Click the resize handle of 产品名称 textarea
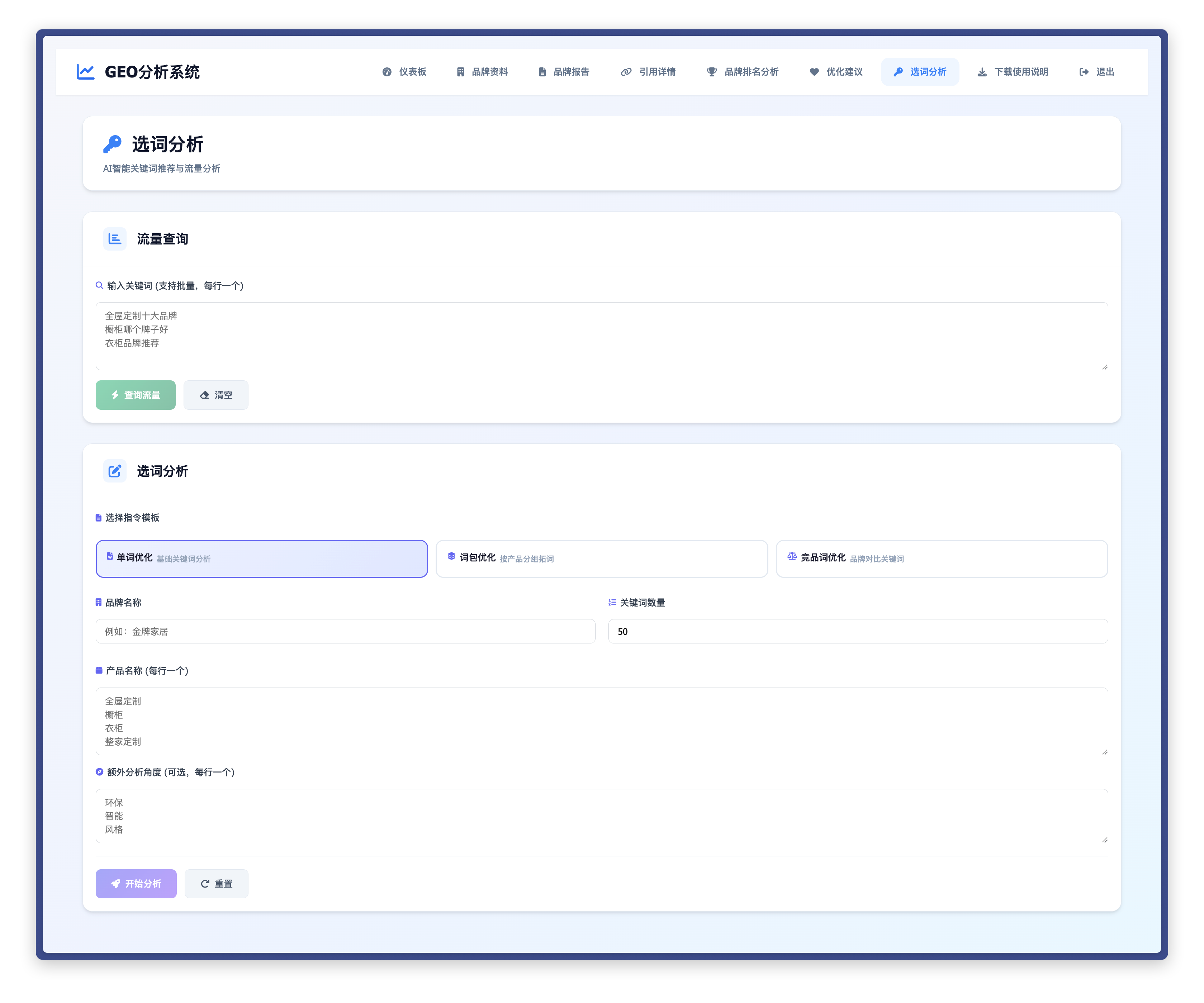1204x1003 pixels. tap(1104, 751)
